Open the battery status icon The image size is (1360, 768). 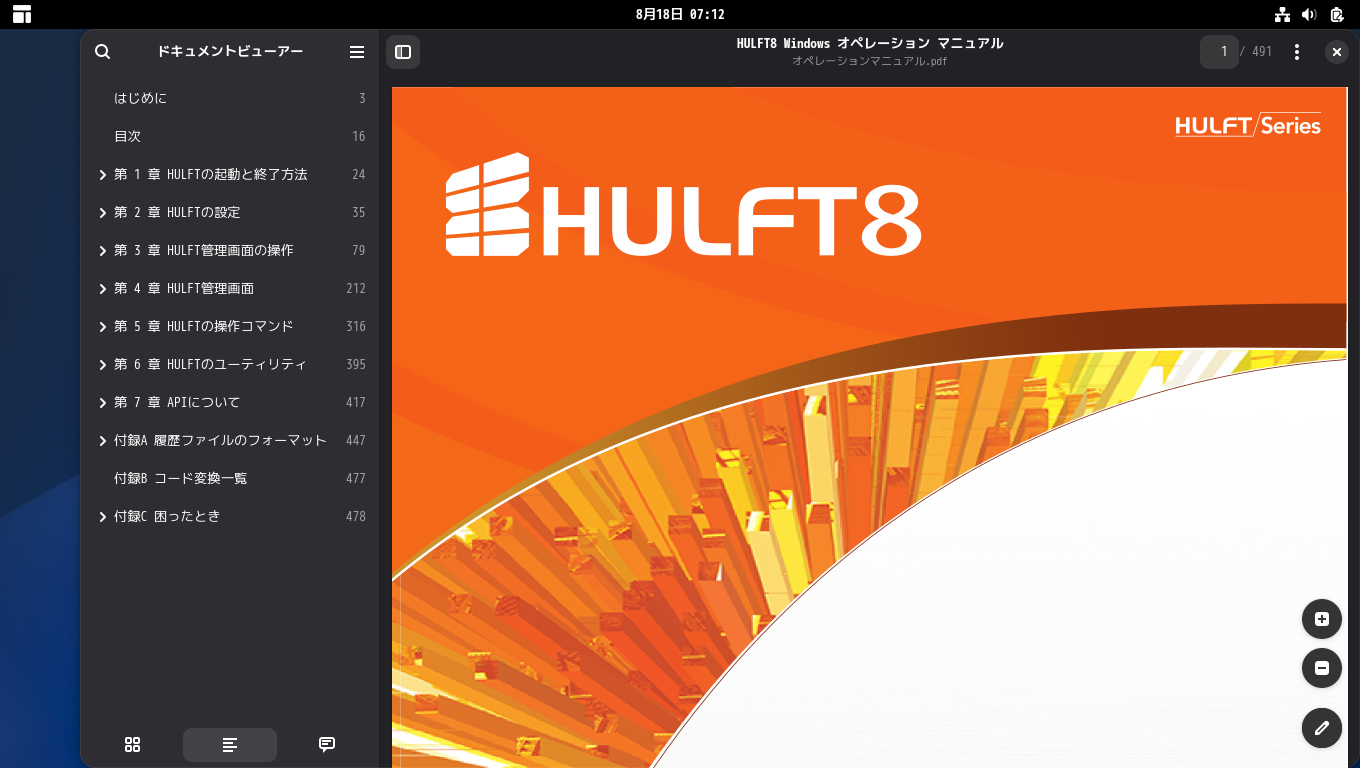point(1337,14)
